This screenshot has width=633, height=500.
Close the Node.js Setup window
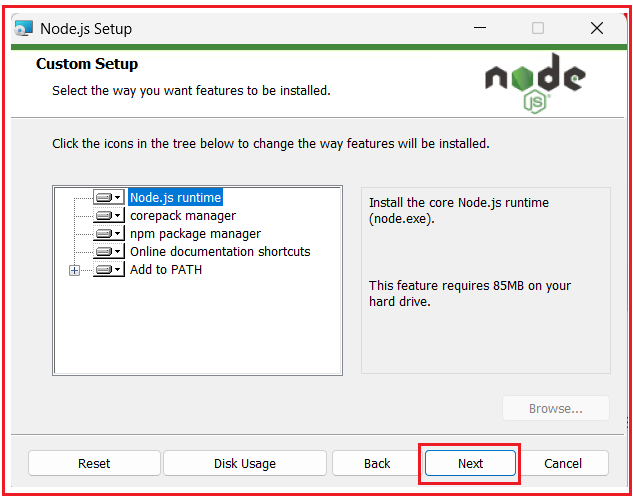597,28
